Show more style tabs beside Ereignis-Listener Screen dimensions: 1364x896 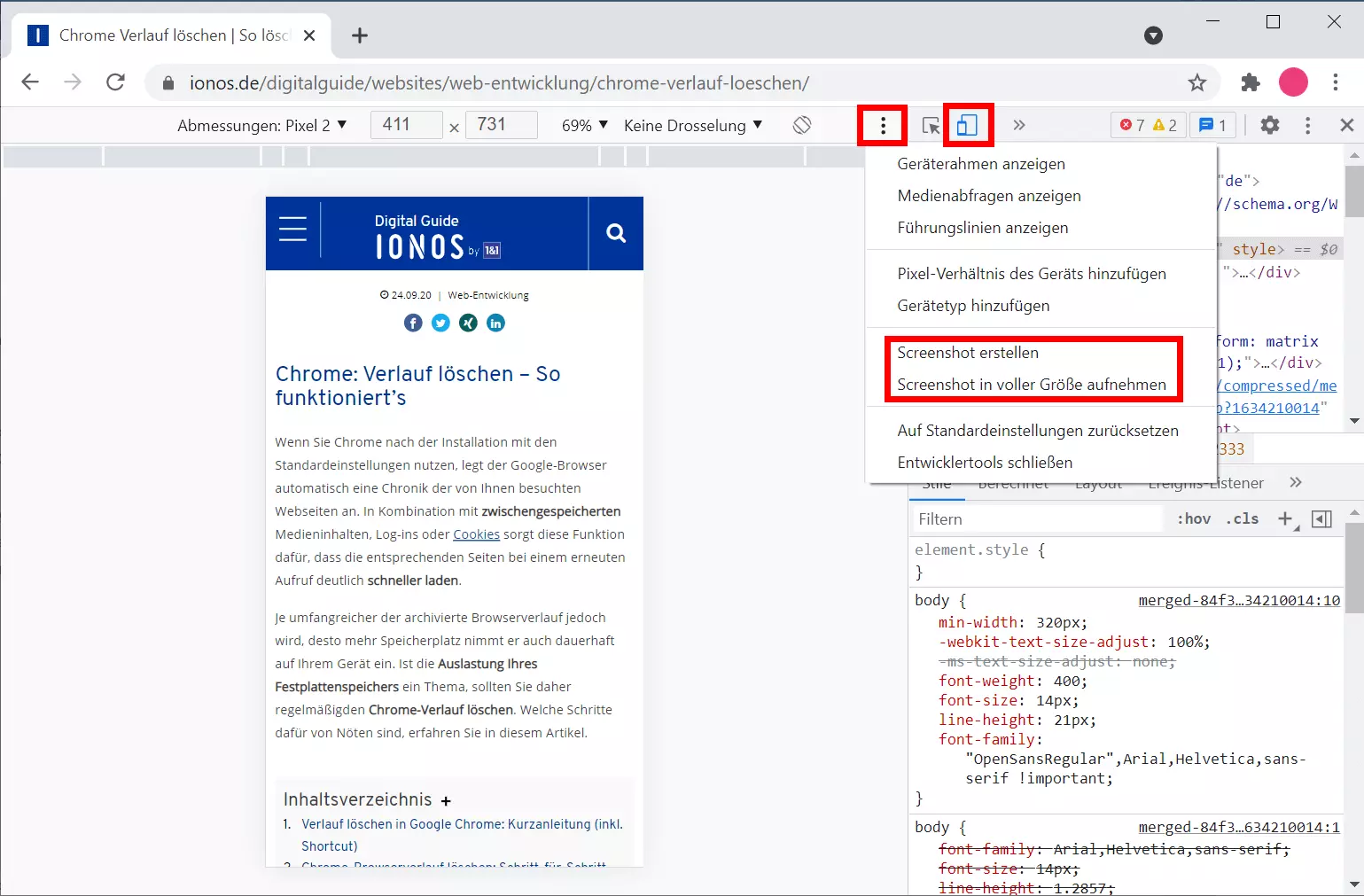click(1296, 483)
